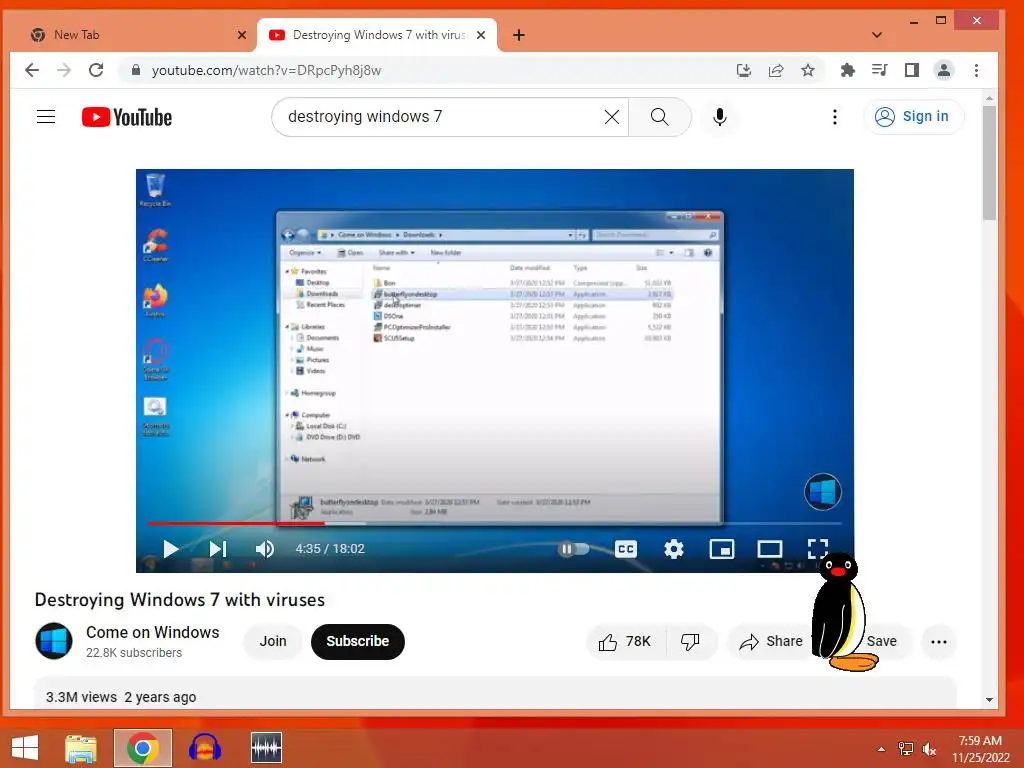Bookmark this page with the star icon
Image resolution: width=1024 pixels, height=768 pixels.
808,70
